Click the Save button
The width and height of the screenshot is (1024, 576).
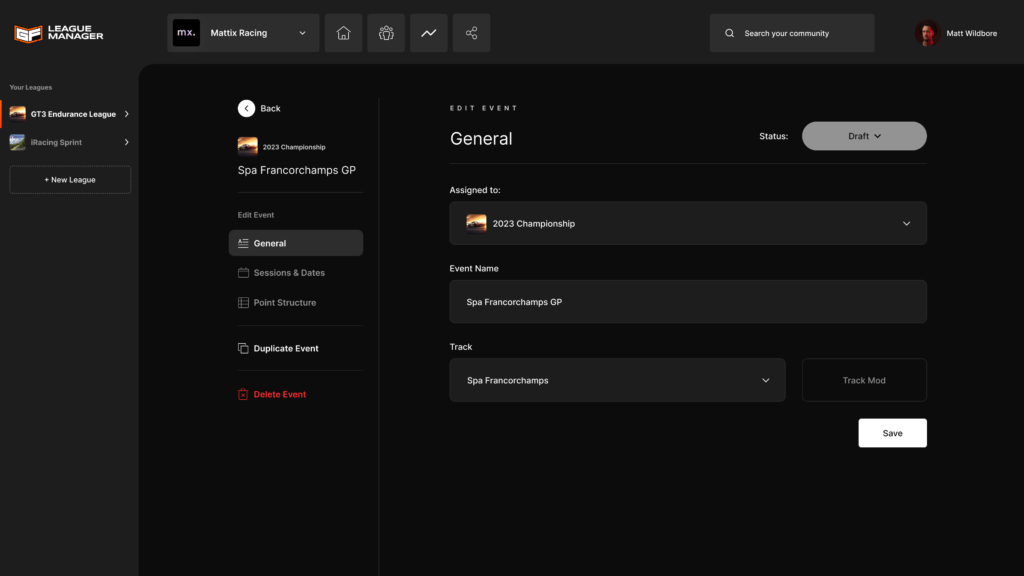pos(892,433)
